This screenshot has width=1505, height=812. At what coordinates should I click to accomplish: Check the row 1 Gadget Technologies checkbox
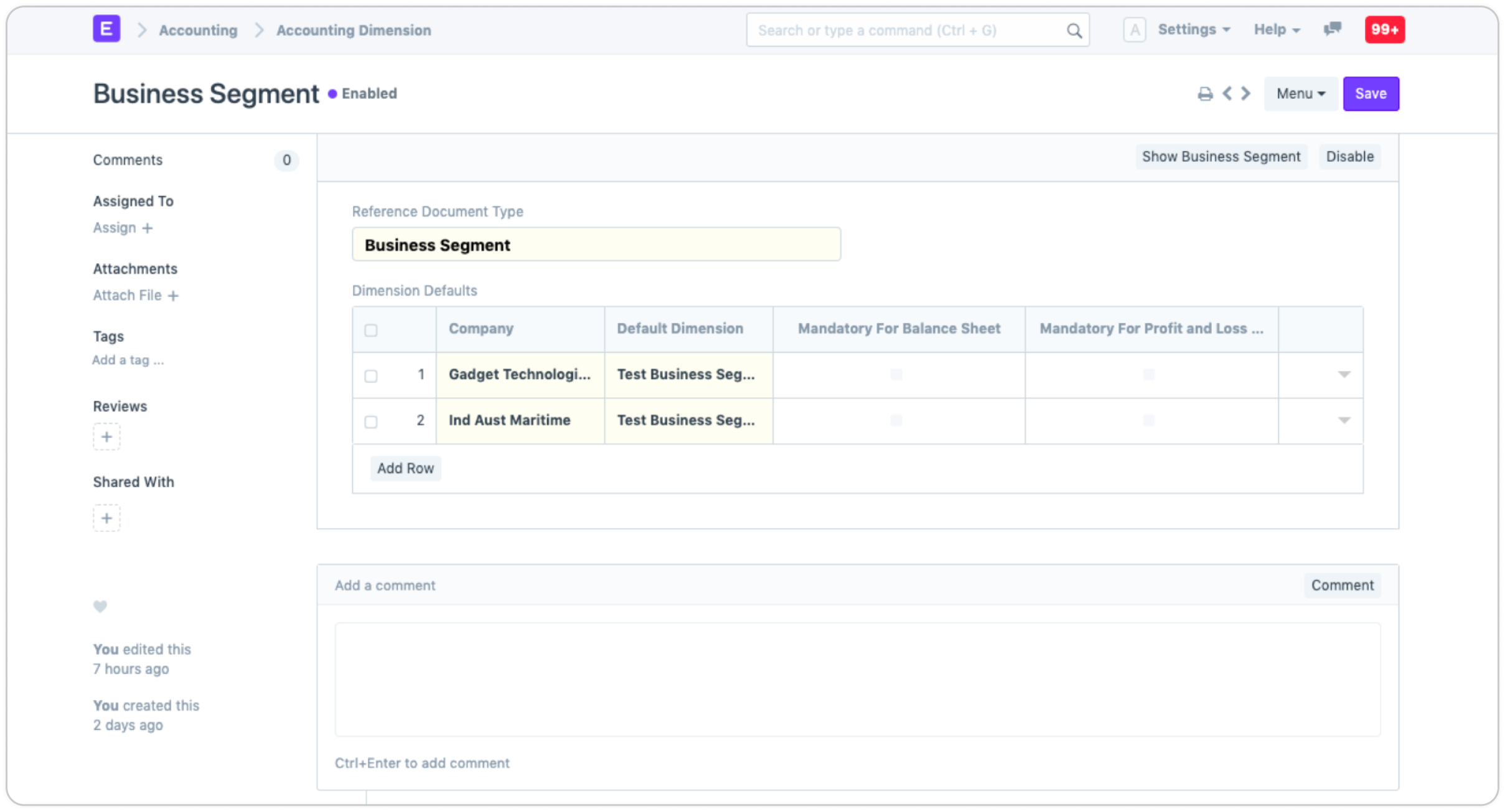[x=371, y=376]
